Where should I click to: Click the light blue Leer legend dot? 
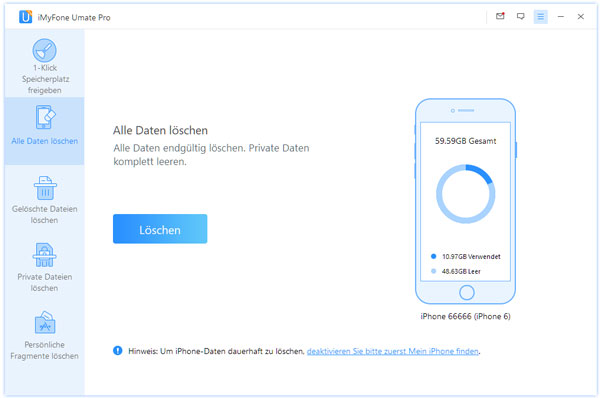click(434, 271)
